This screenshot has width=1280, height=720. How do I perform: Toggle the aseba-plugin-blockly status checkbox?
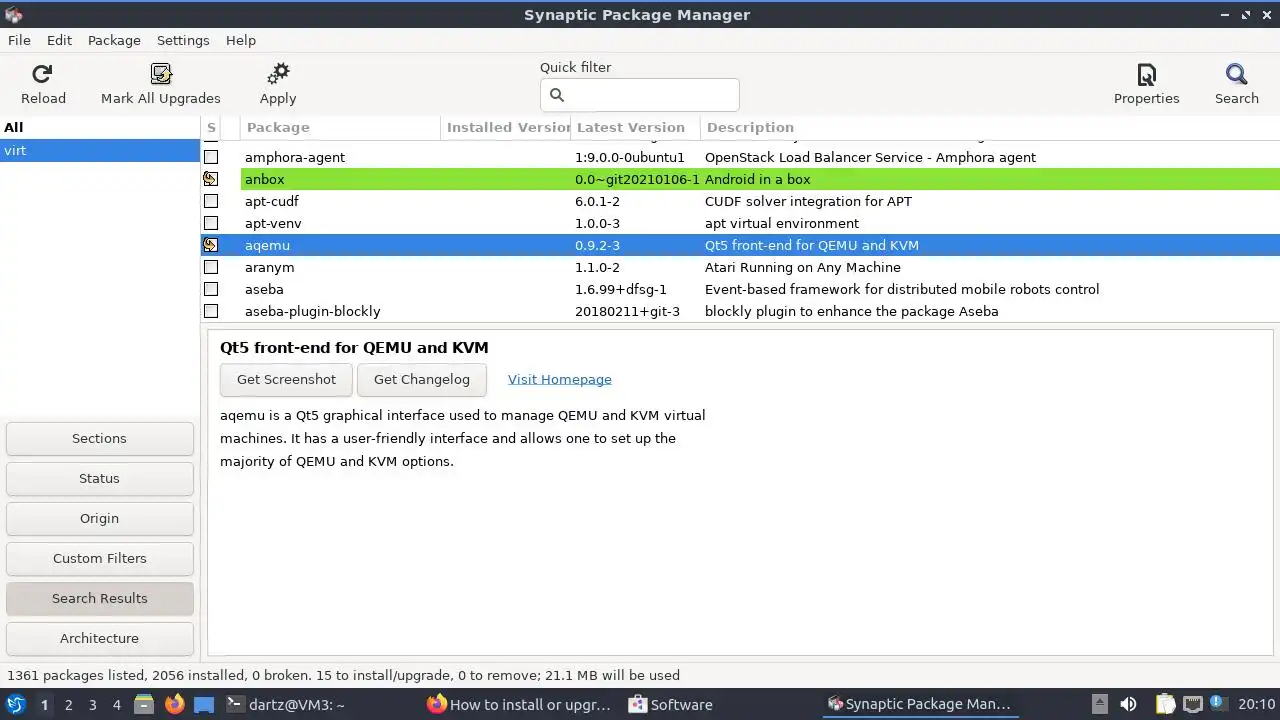pyautogui.click(x=211, y=311)
